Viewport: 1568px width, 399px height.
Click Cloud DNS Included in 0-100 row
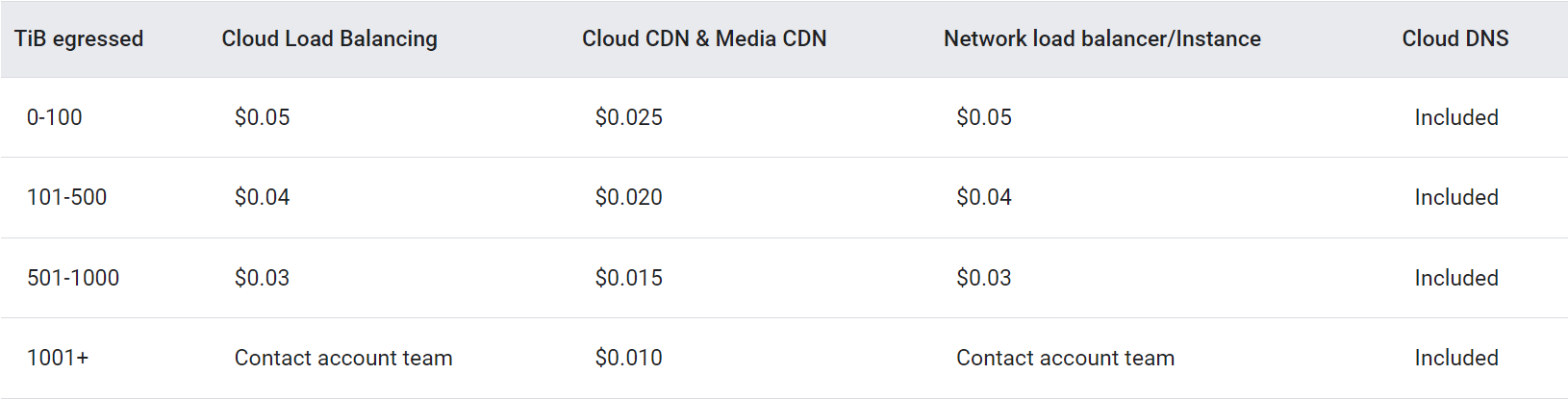click(x=1455, y=117)
